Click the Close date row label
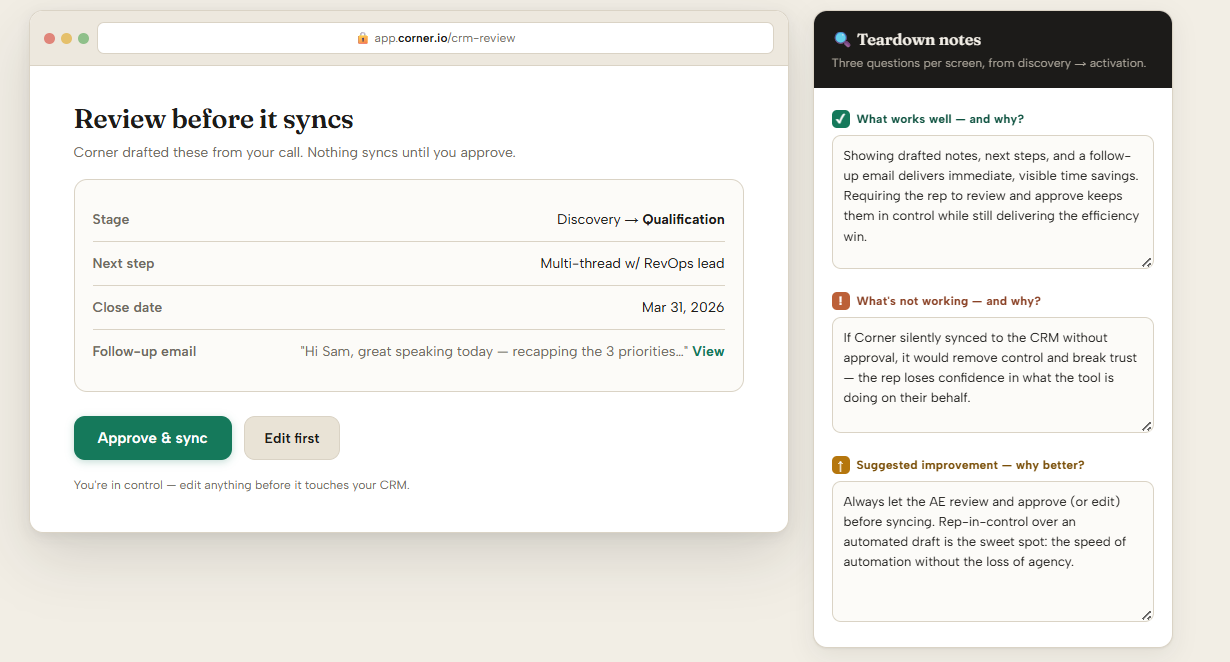This screenshot has height=662, width=1230. [x=127, y=308]
